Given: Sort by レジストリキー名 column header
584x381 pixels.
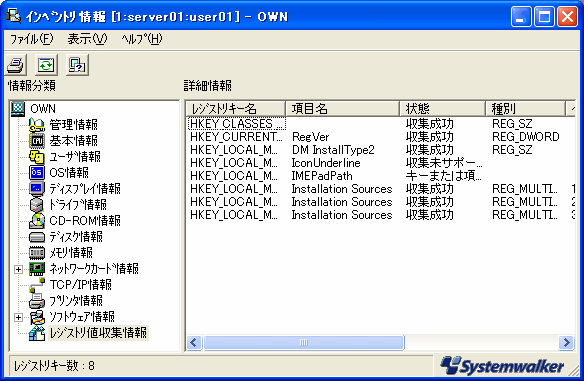Looking at the screenshot, I should [x=235, y=109].
